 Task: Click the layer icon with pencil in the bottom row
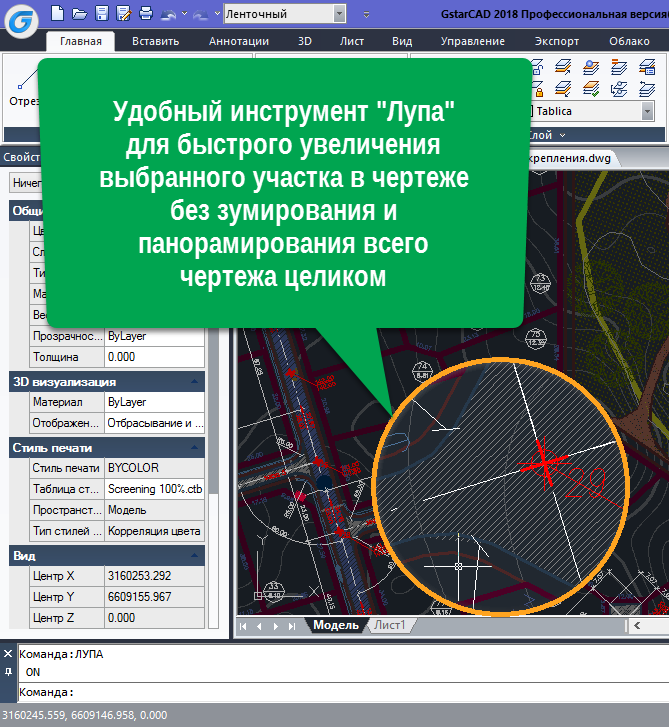click(x=563, y=89)
